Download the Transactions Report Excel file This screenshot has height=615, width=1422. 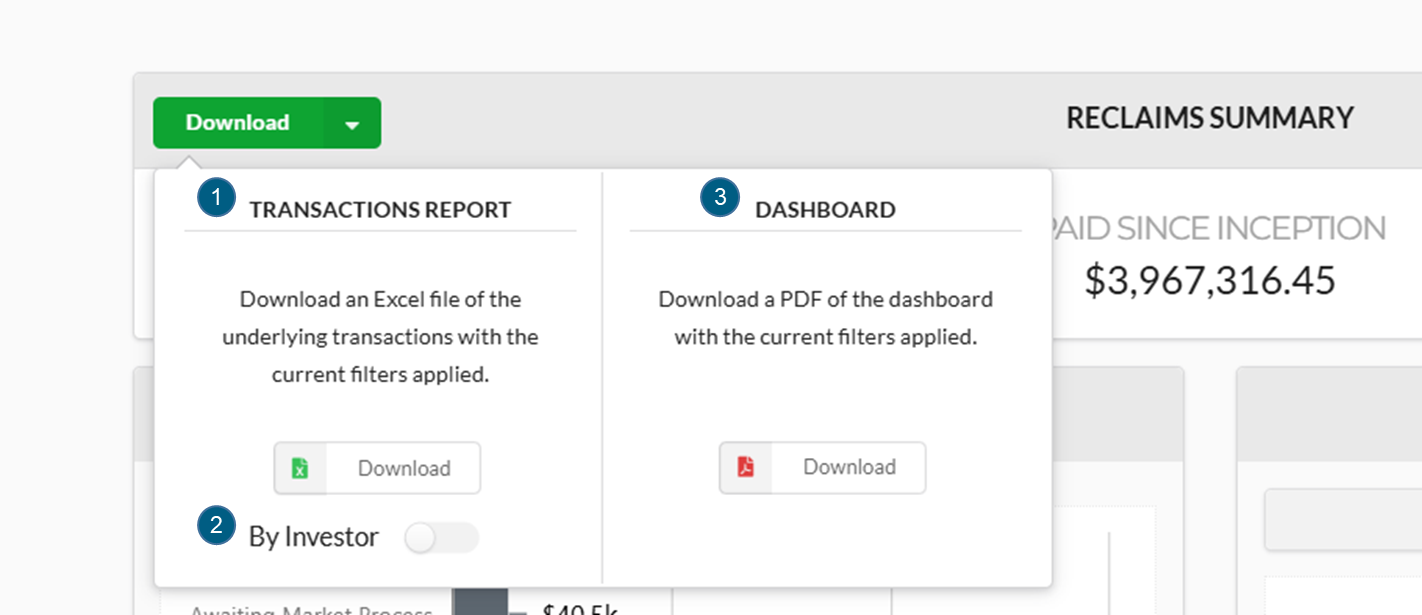[x=403, y=468]
